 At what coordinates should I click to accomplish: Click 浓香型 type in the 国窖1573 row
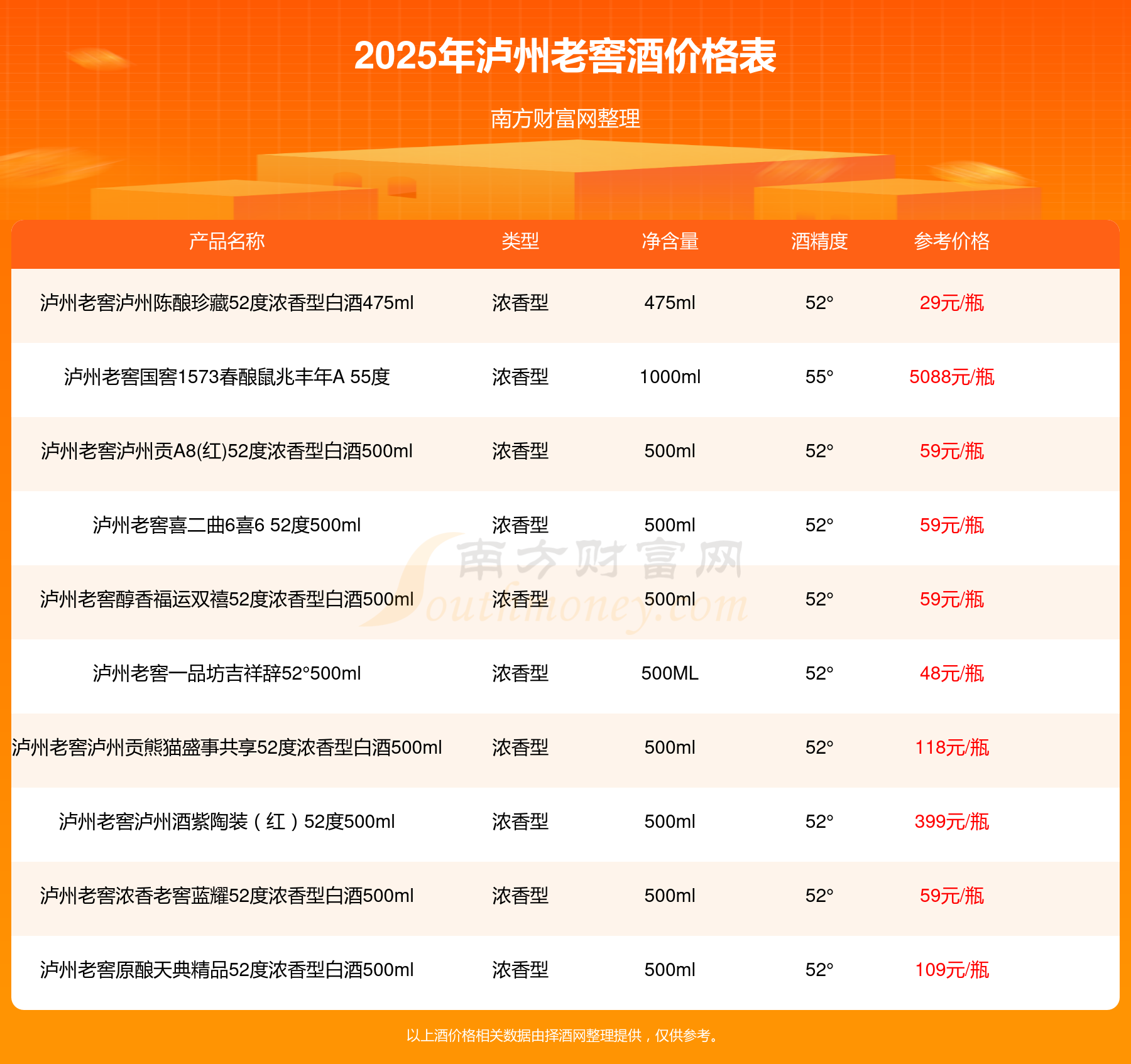pyautogui.click(x=520, y=377)
